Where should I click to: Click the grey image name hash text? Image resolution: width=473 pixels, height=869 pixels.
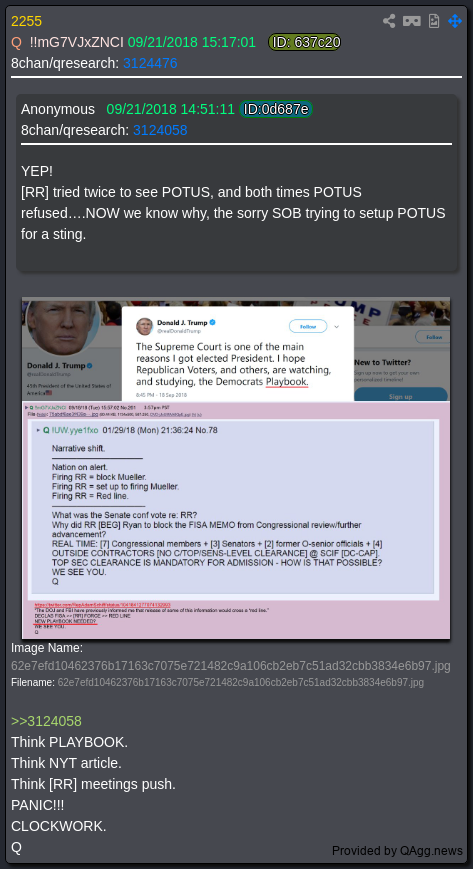pos(231,666)
